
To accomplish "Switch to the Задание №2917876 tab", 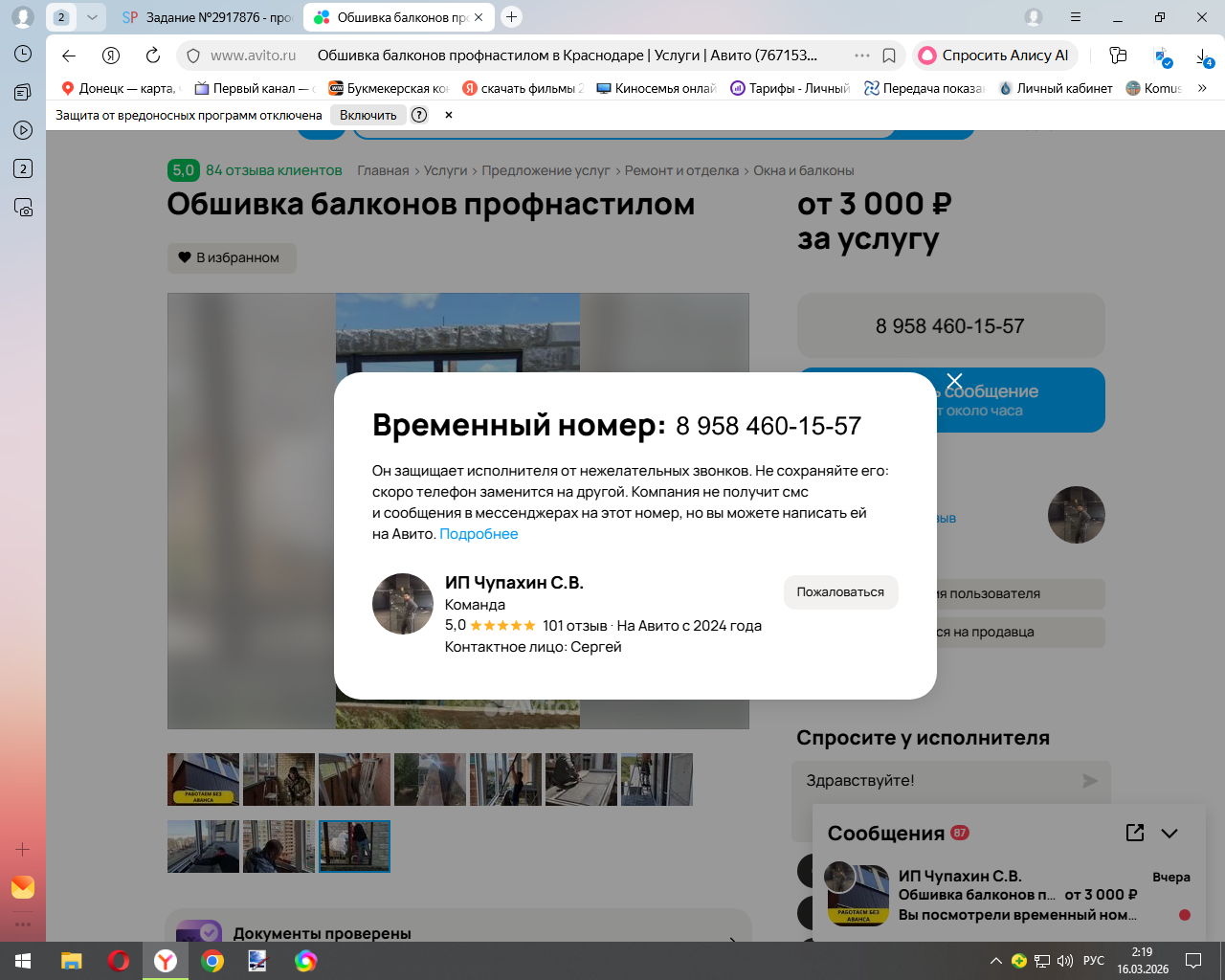I will (208, 17).
